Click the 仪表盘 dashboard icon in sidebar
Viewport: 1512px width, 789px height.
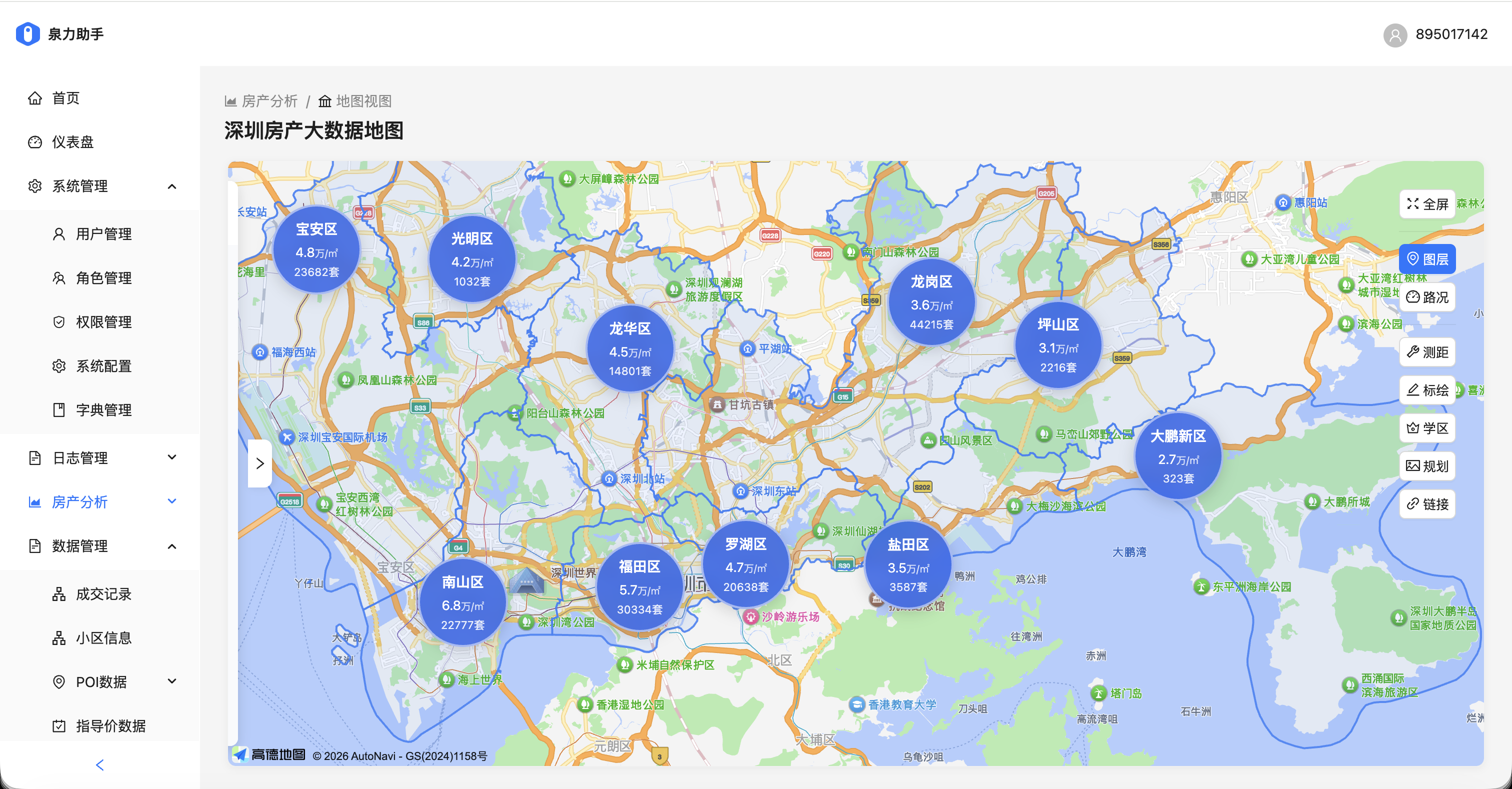click(x=34, y=141)
